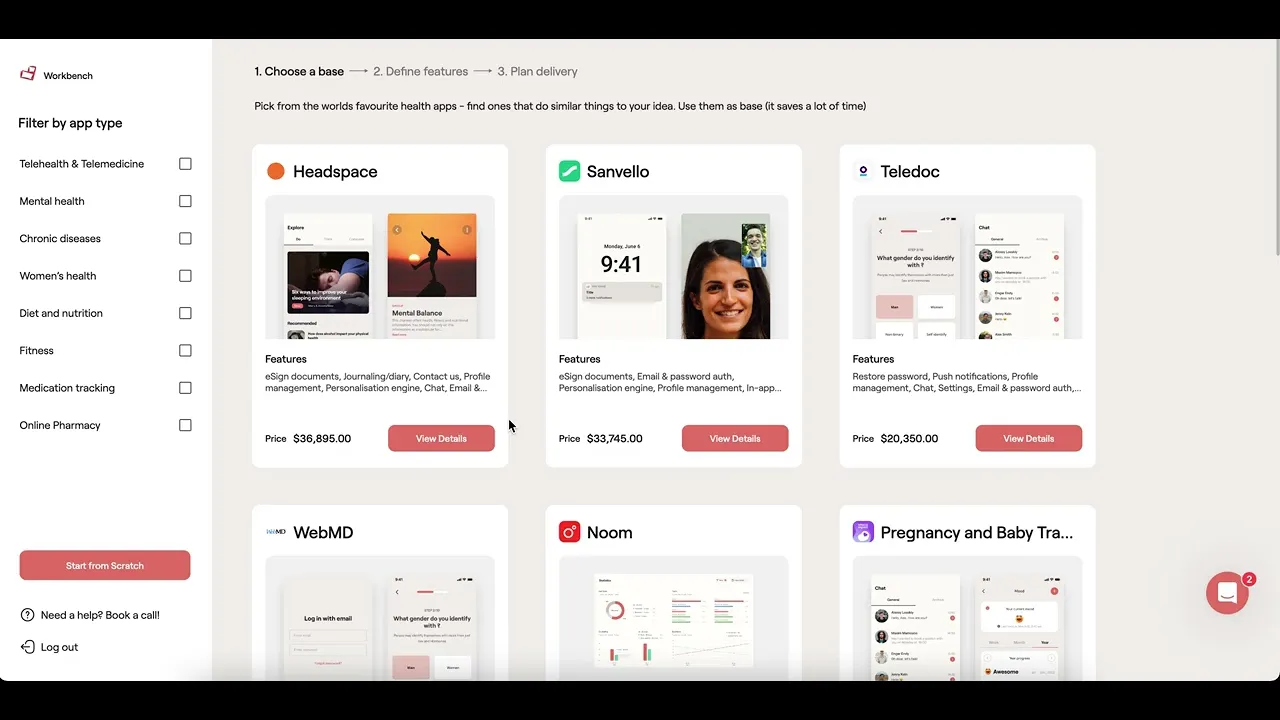Click the Log out link
The height and width of the screenshot is (720, 1280).
(59, 647)
